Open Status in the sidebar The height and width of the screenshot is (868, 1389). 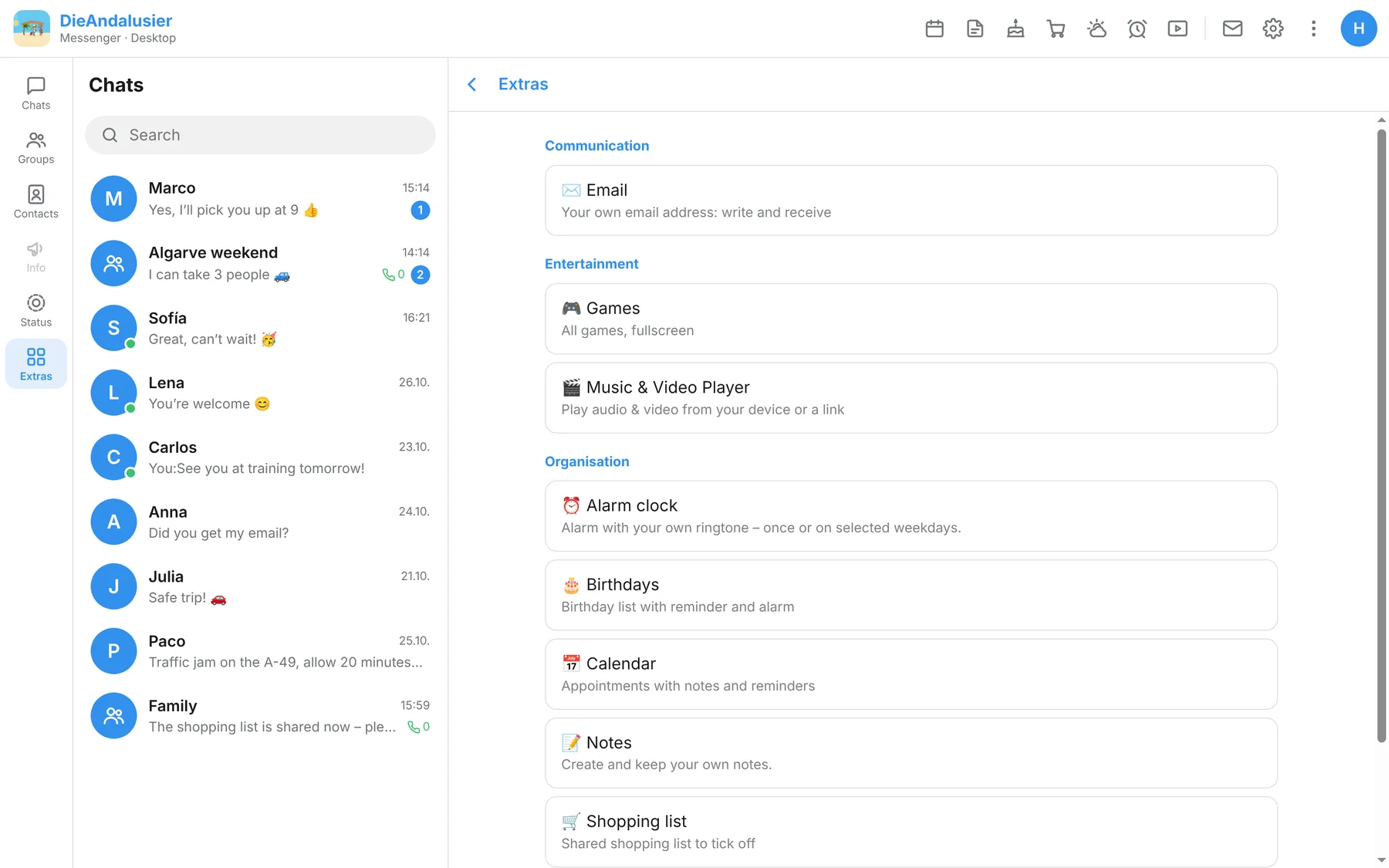36,310
